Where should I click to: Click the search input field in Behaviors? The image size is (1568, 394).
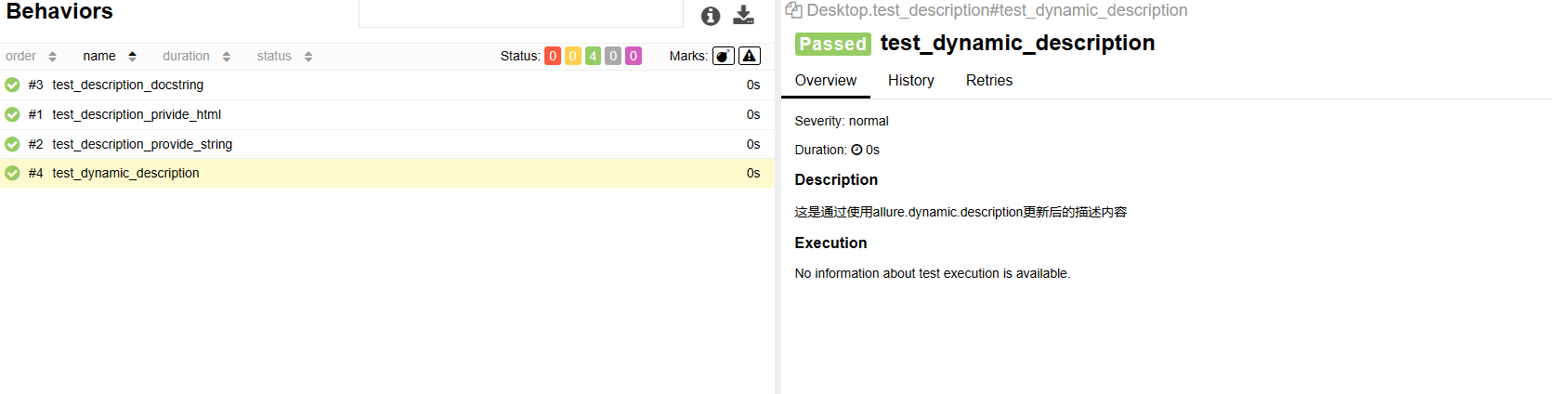[x=520, y=14]
